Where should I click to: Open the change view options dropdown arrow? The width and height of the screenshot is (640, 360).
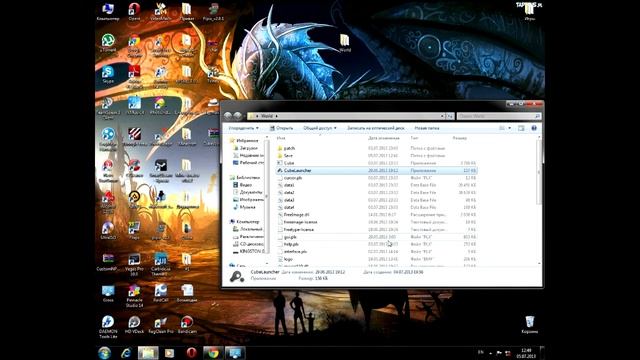(509, 128)
